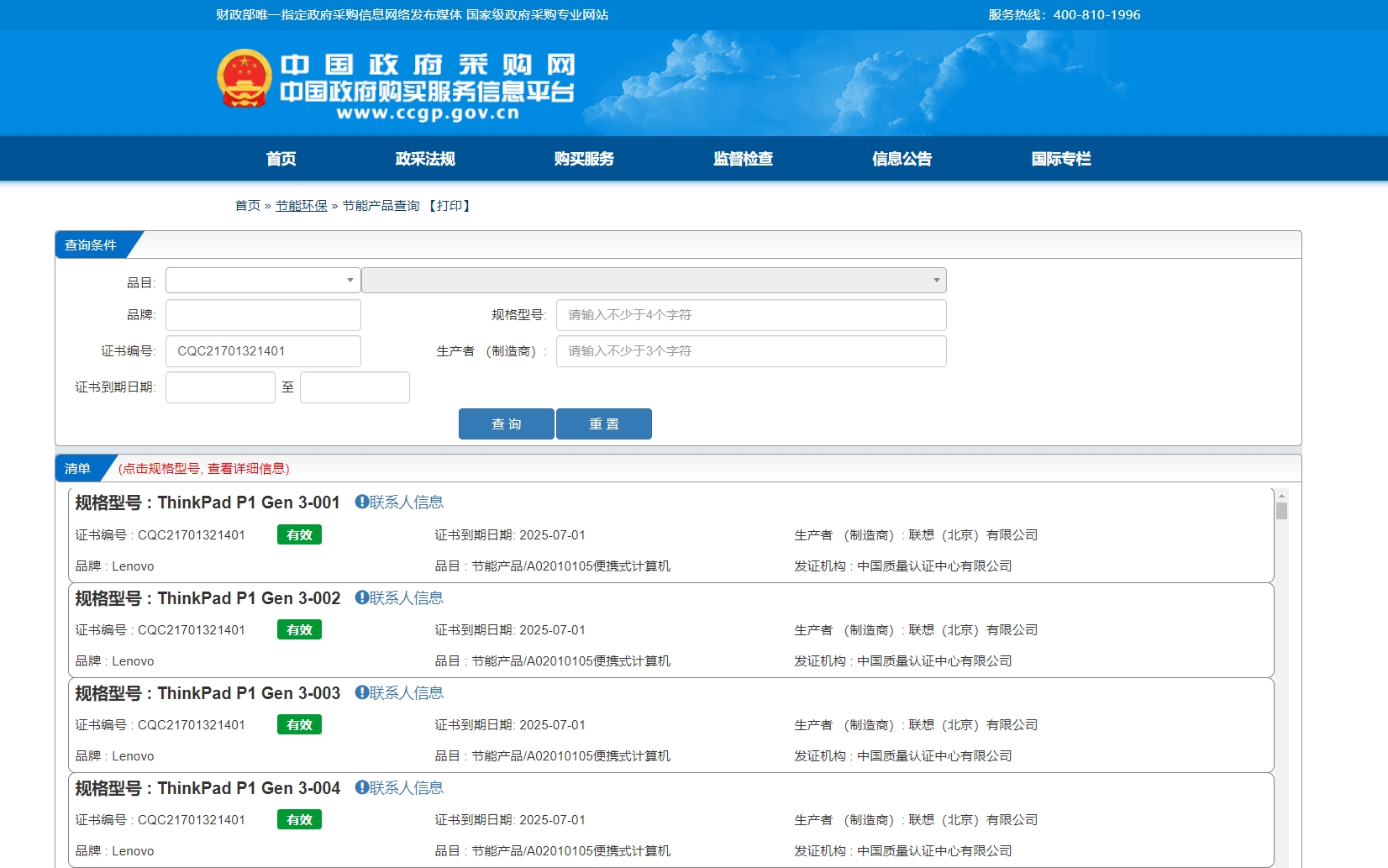Click the scrollbar up arrow in results list
This screenshot has height=868, width=1388.
pyautogui.click(x=1281, y=496)
